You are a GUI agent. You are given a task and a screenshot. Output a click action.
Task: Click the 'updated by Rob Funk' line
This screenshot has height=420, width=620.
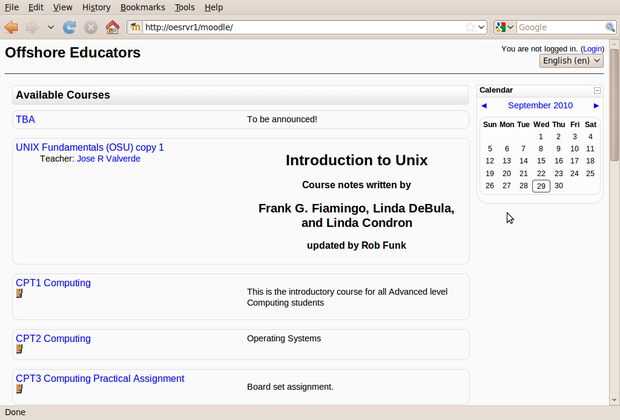click(357, 245)
